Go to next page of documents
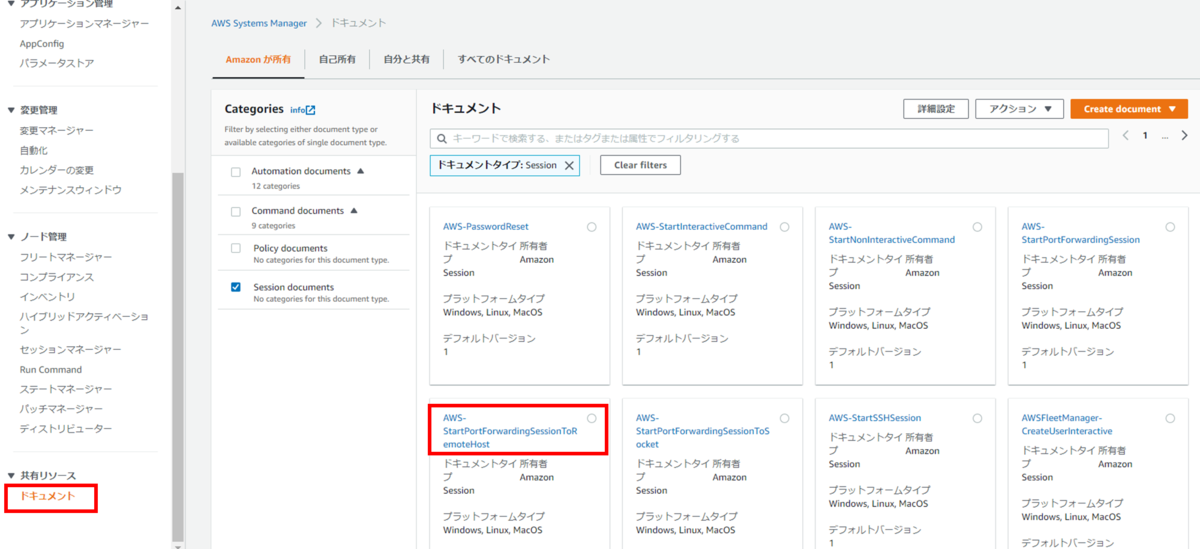Viewport: 1200px width, 549px height. (x=1183, y=135)
